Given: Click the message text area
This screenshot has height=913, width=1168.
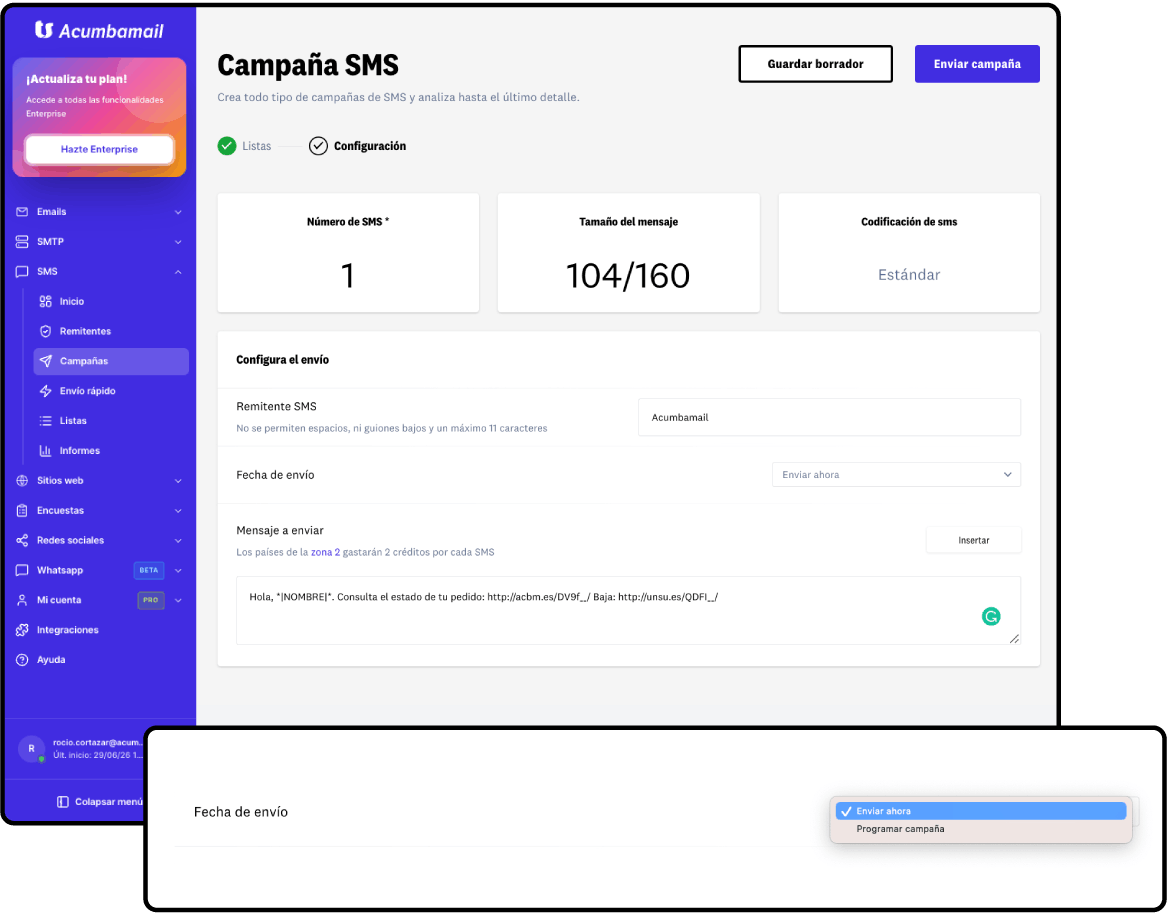Looking at the screenshot, I should tap(628, 610).
